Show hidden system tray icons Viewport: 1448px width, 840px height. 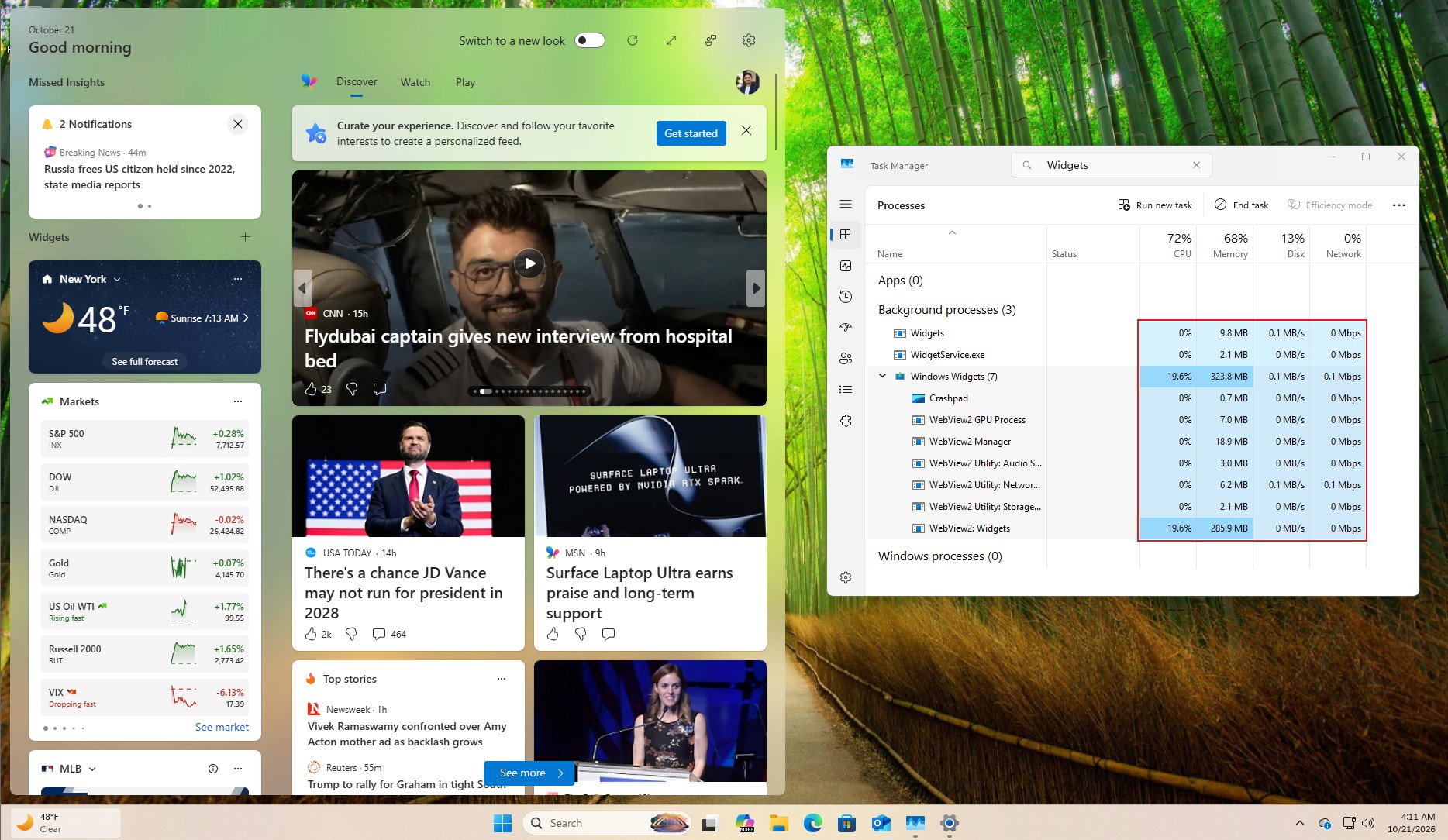(x=1300, y=823)
